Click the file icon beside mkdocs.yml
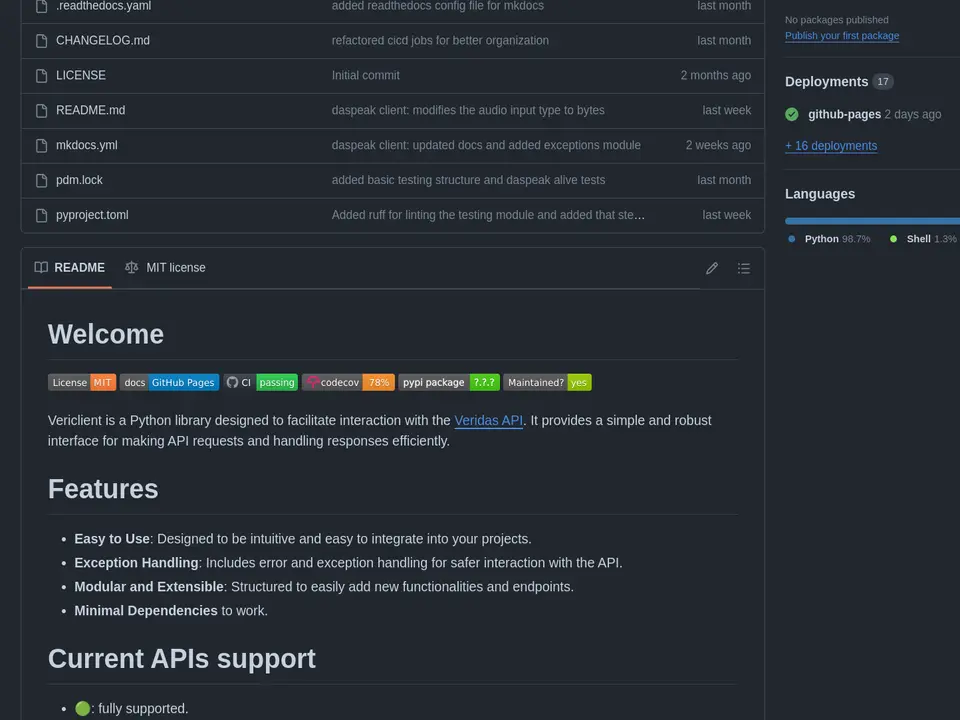 coord(42,146)
